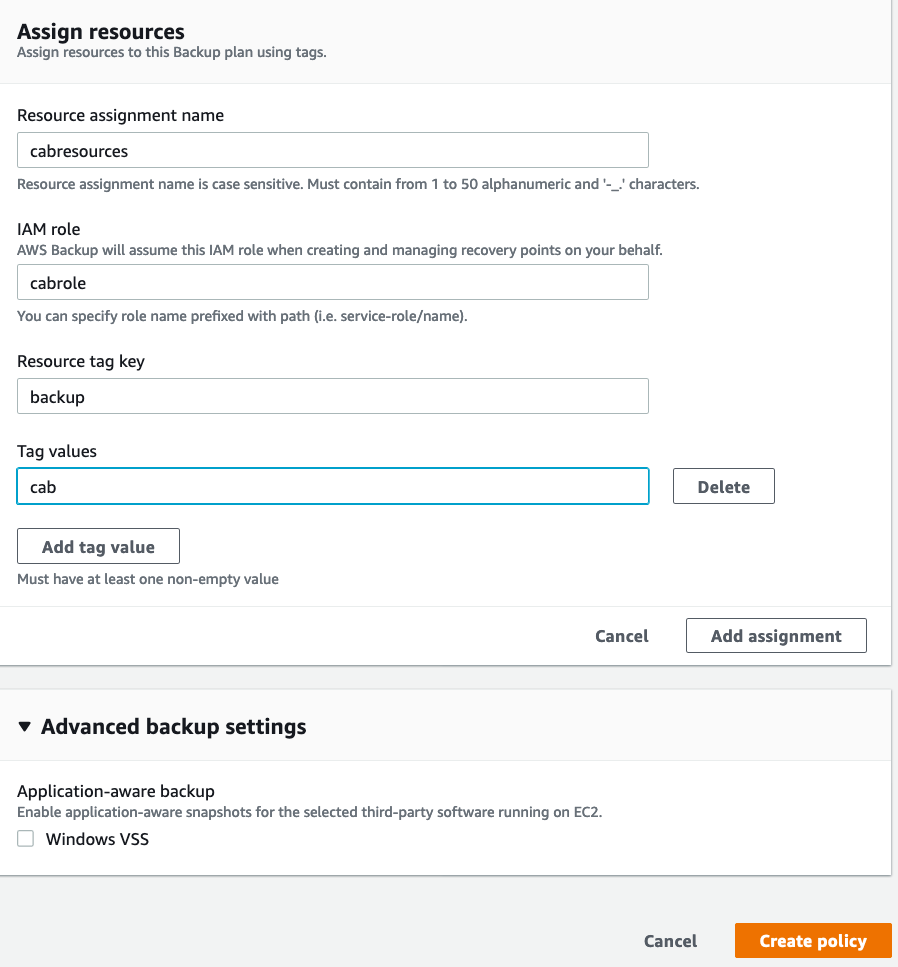The image size is (898, 967).
Task: Click the Add tag value button
Action: (97, 546)
